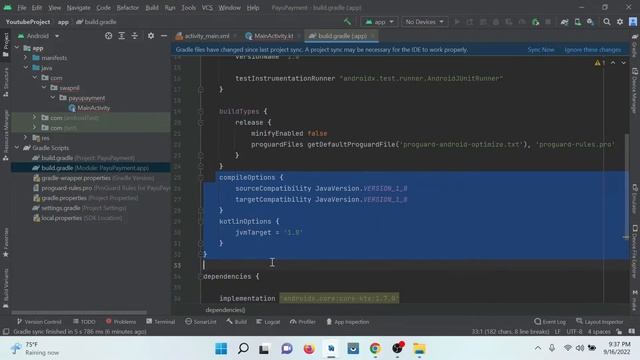Click the 4 spaces indent status

pos(599,331)
